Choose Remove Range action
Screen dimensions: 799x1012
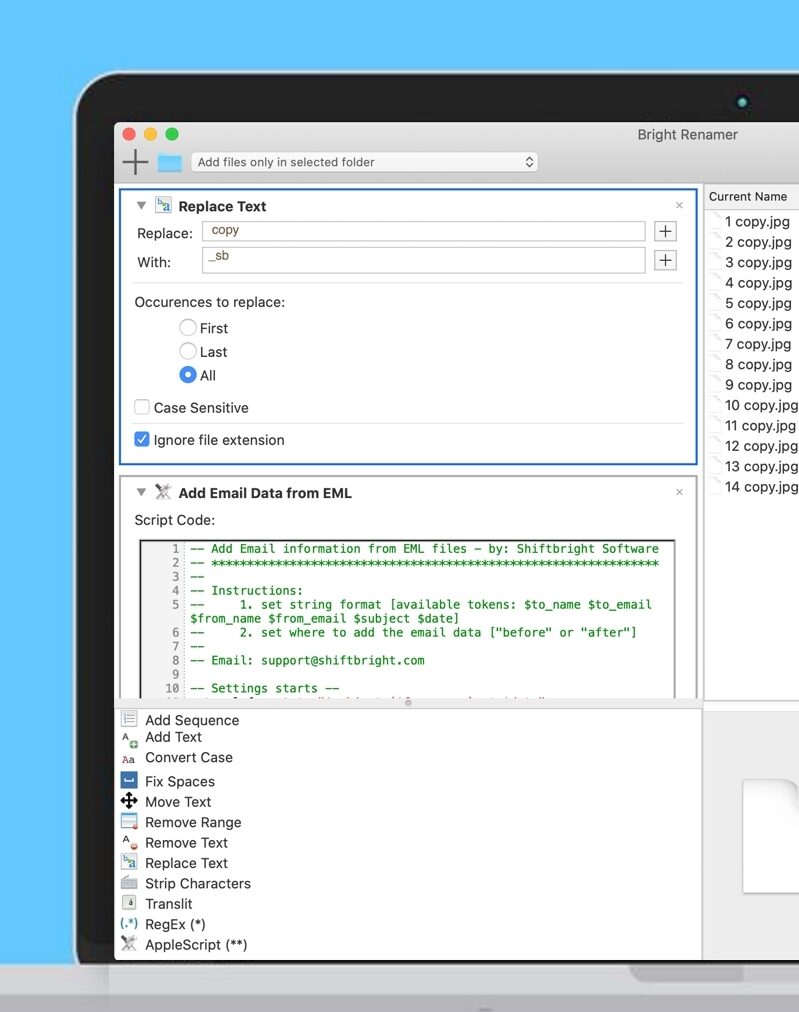[193, 822]
